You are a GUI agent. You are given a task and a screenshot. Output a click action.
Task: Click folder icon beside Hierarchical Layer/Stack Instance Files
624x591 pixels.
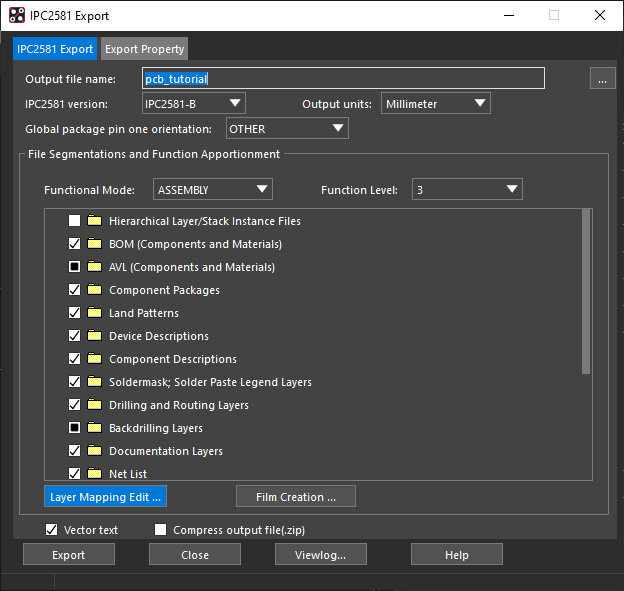coord(94,220)
